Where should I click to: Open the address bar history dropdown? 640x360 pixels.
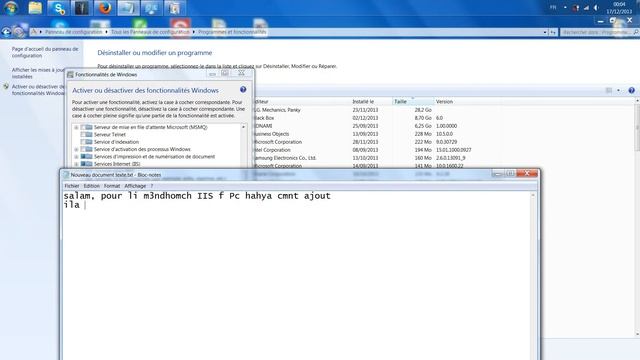point(545,32)
